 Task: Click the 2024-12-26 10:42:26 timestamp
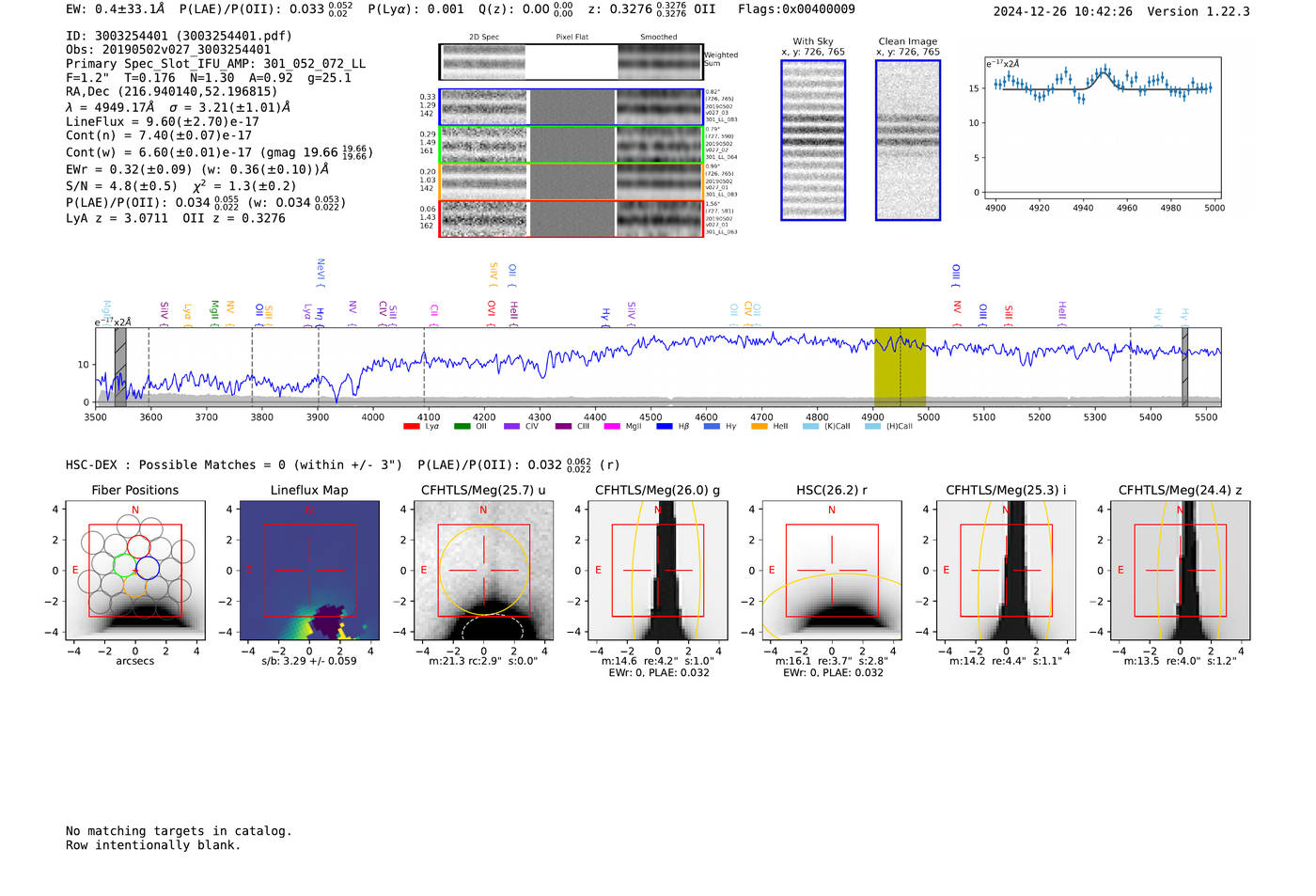tap(1062, 11)
